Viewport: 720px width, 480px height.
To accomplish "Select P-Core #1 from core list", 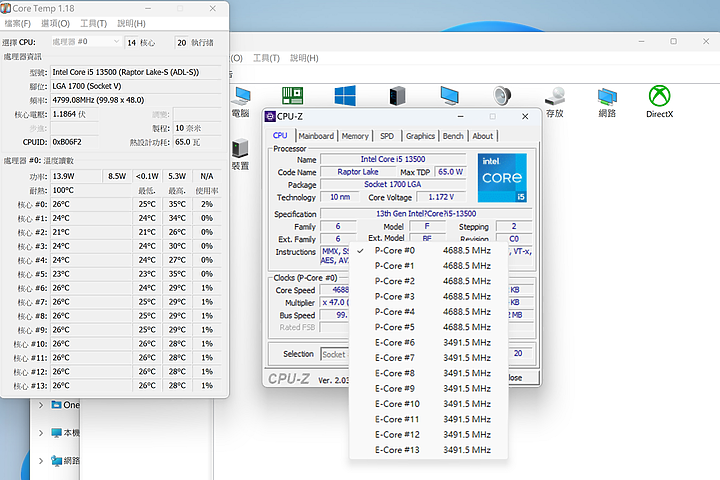I will [428, 266].
